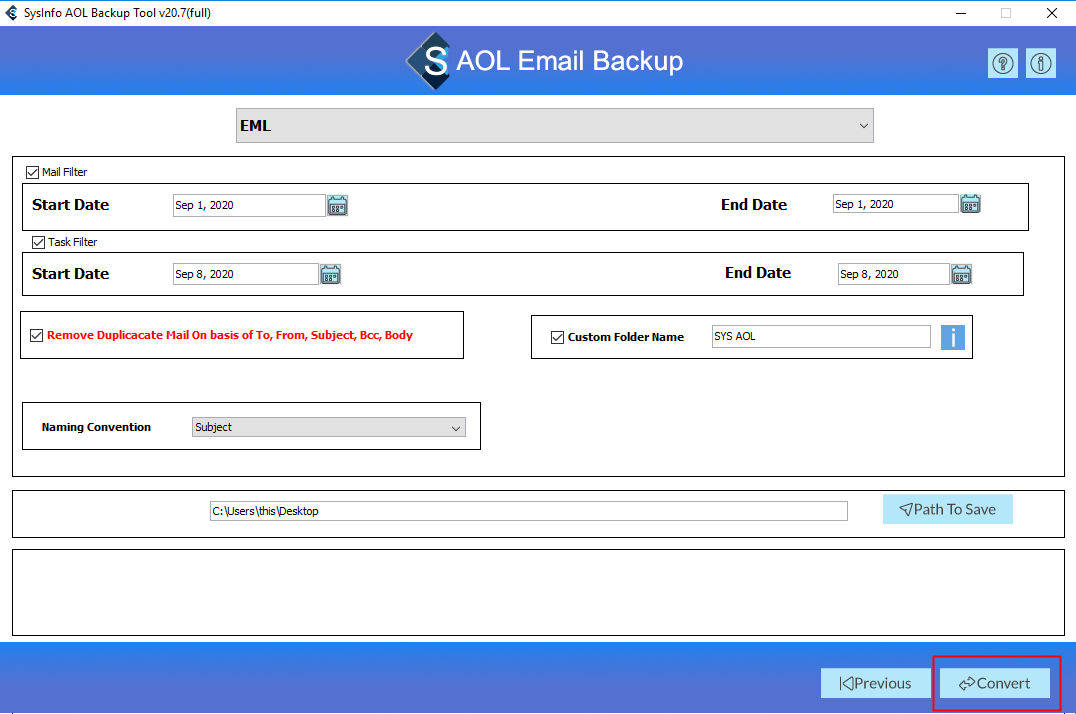The image size is (1076, 714).
Task: Click the Path To Save button
Action: tap(947, 509)
